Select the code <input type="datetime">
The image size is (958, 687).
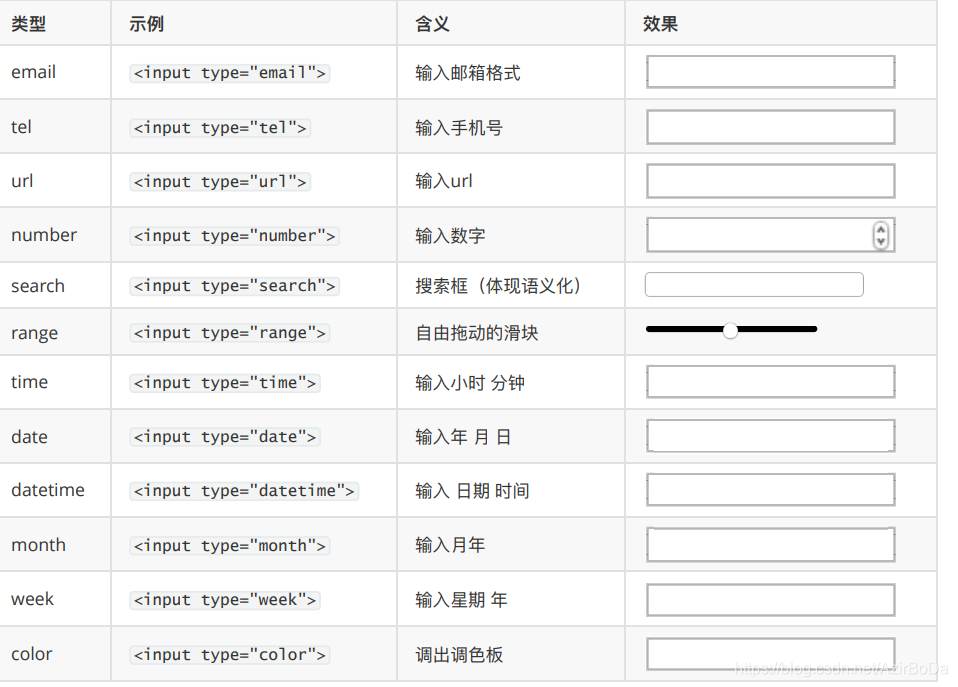tap(244, 491)
